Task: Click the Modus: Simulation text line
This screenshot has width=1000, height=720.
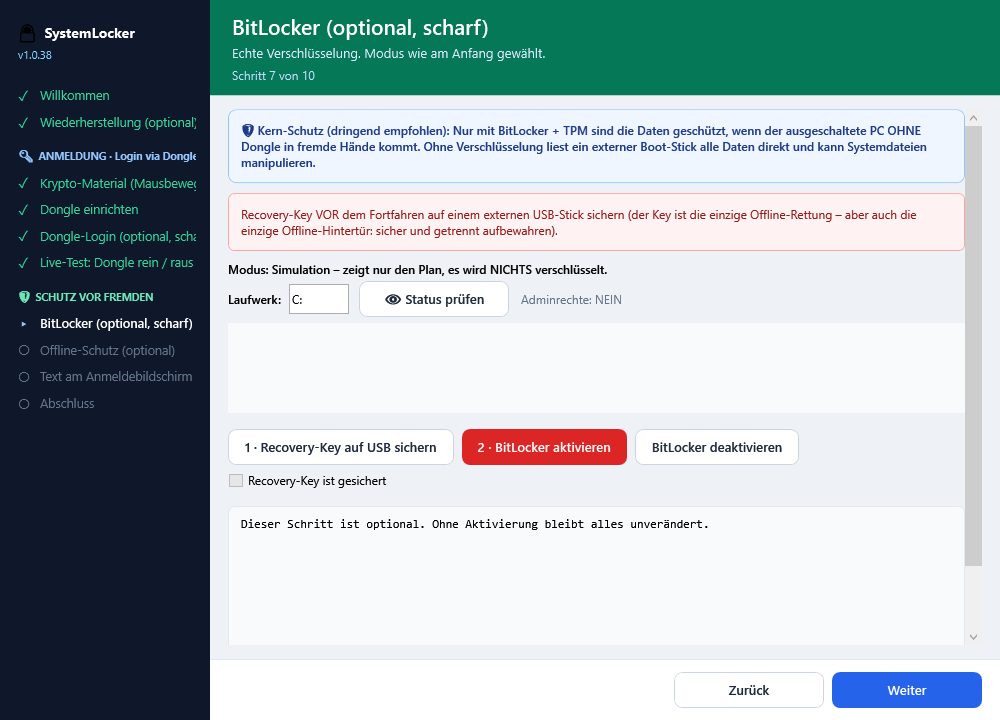Action: tap(418, 270)
